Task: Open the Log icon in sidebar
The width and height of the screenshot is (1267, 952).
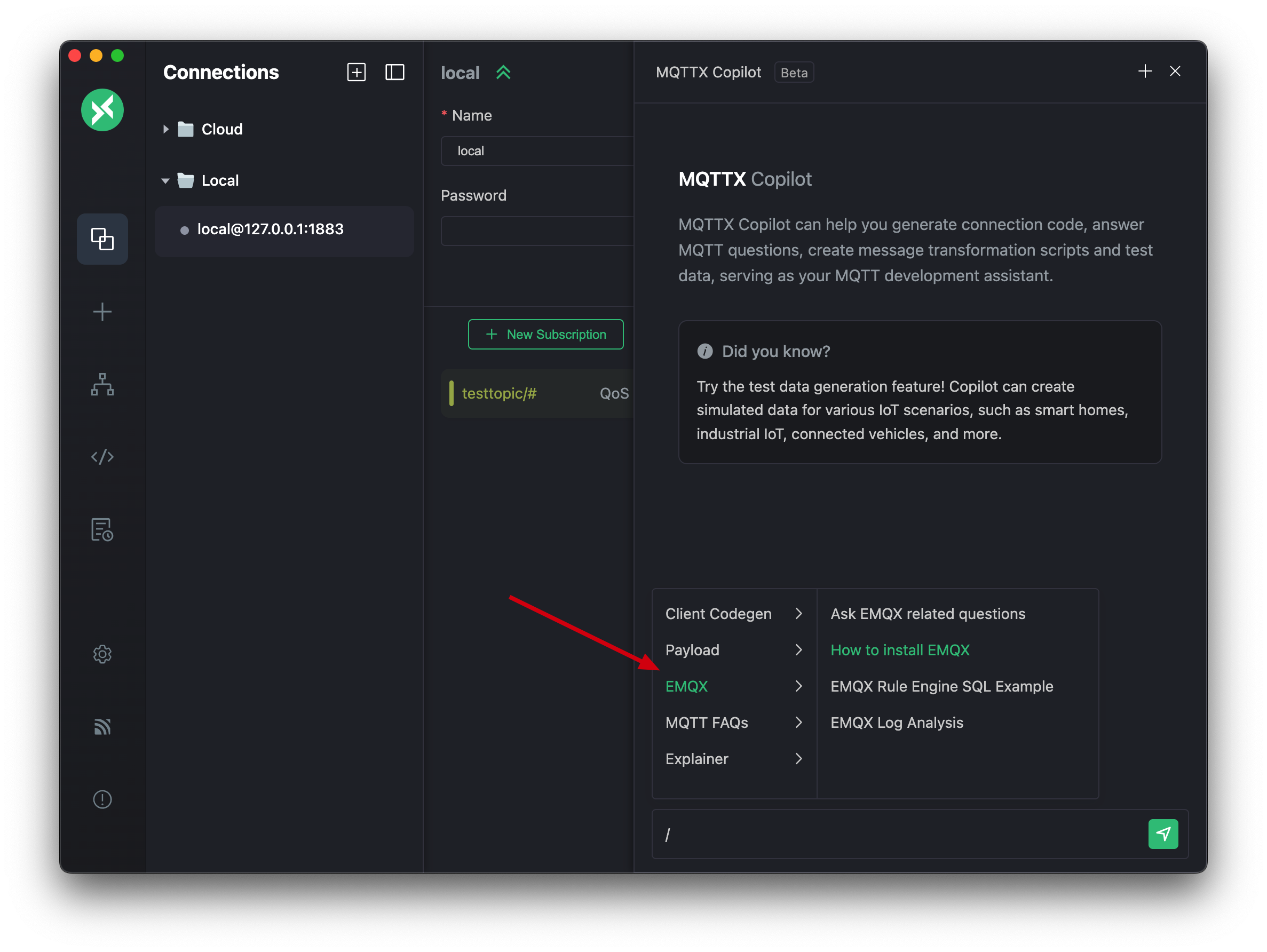Action: [x=102, y=529]
